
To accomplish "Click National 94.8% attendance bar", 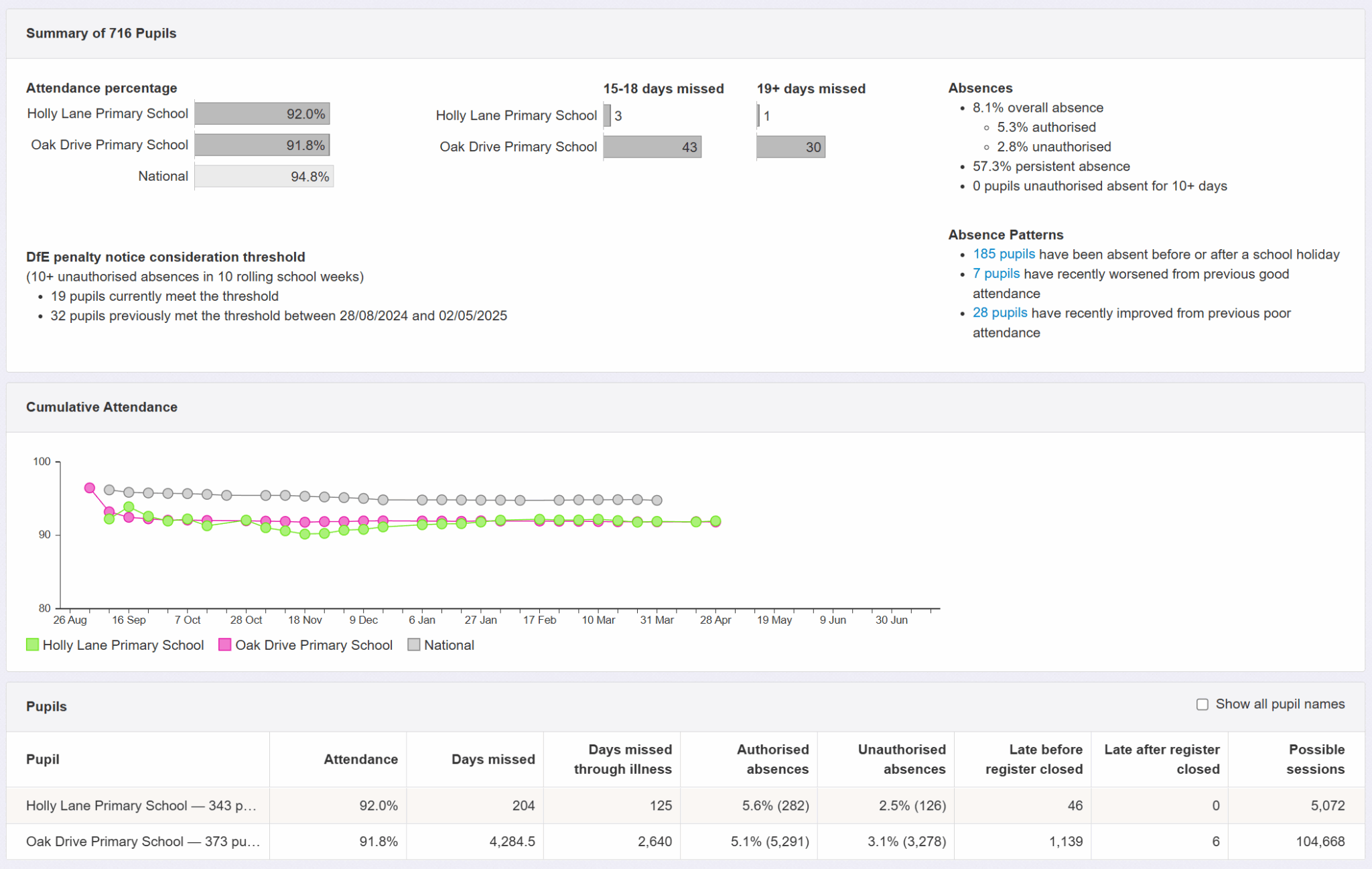I will pyautogui.click(x=264, y=177).
